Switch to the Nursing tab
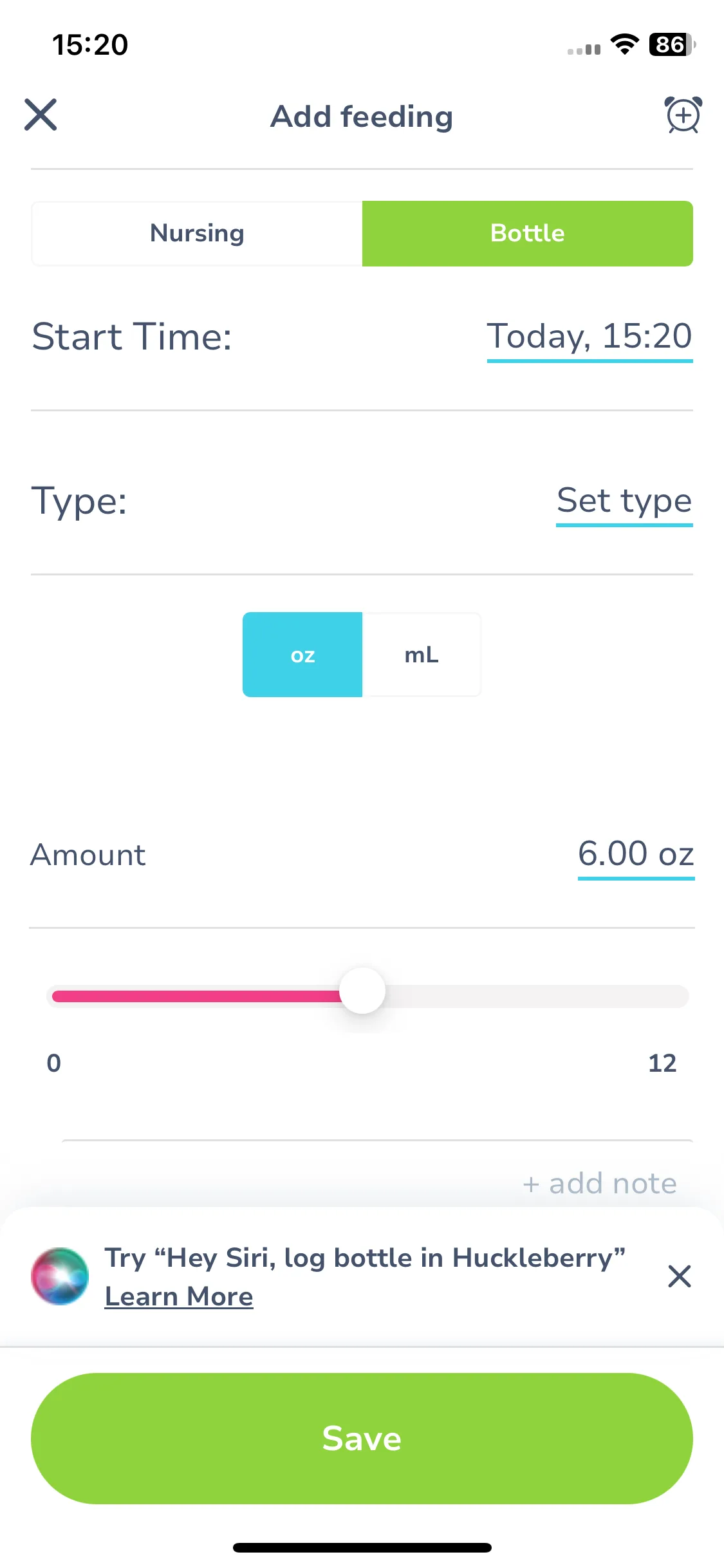The image size is (724, 1568). click(197, 233)
